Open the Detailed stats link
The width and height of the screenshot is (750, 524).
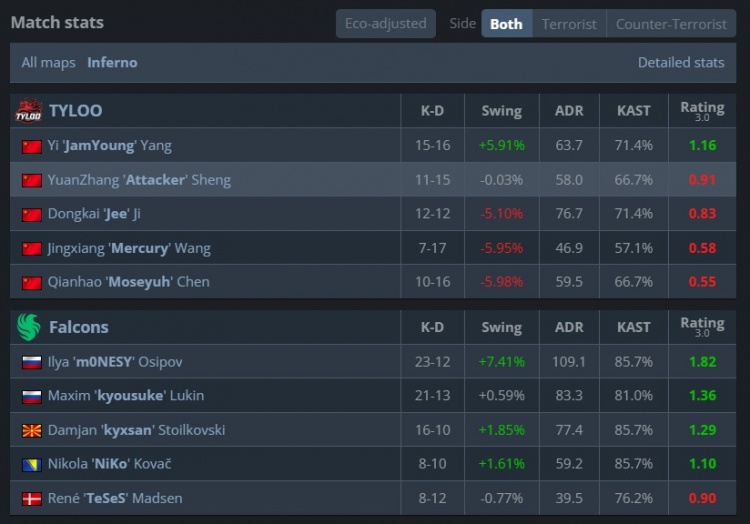pyautogui.click(x=680, y=62)
